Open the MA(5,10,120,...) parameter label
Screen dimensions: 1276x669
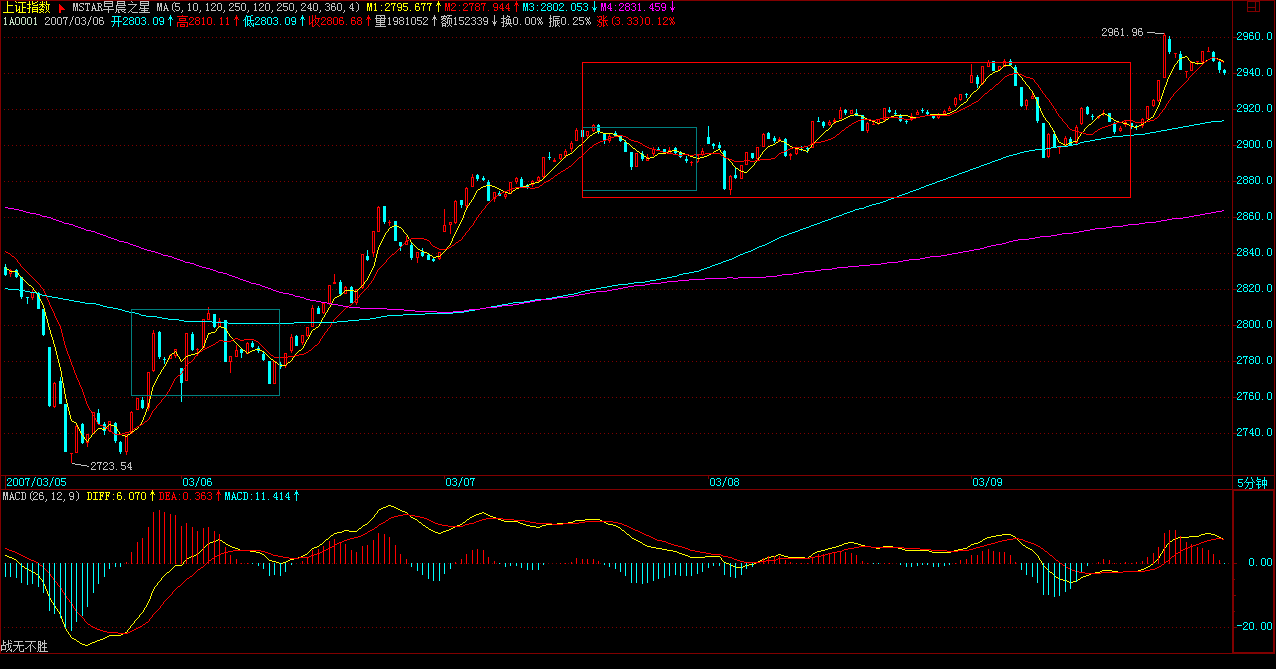pos(258,7)
